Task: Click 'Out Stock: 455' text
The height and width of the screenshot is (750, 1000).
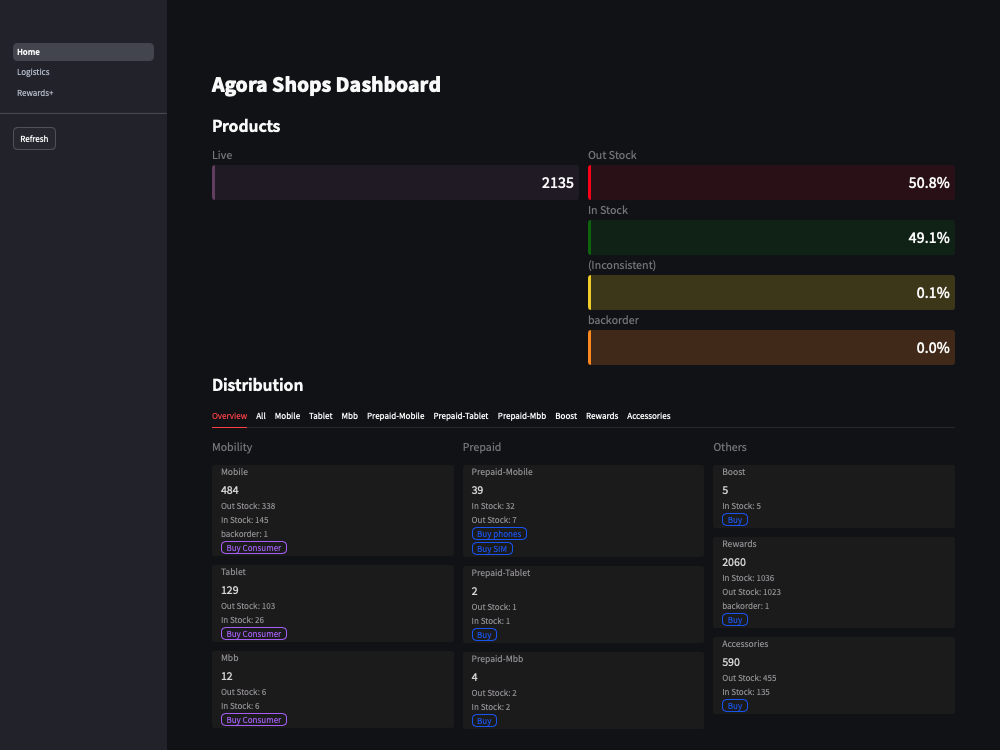Action: click(749, 678)
